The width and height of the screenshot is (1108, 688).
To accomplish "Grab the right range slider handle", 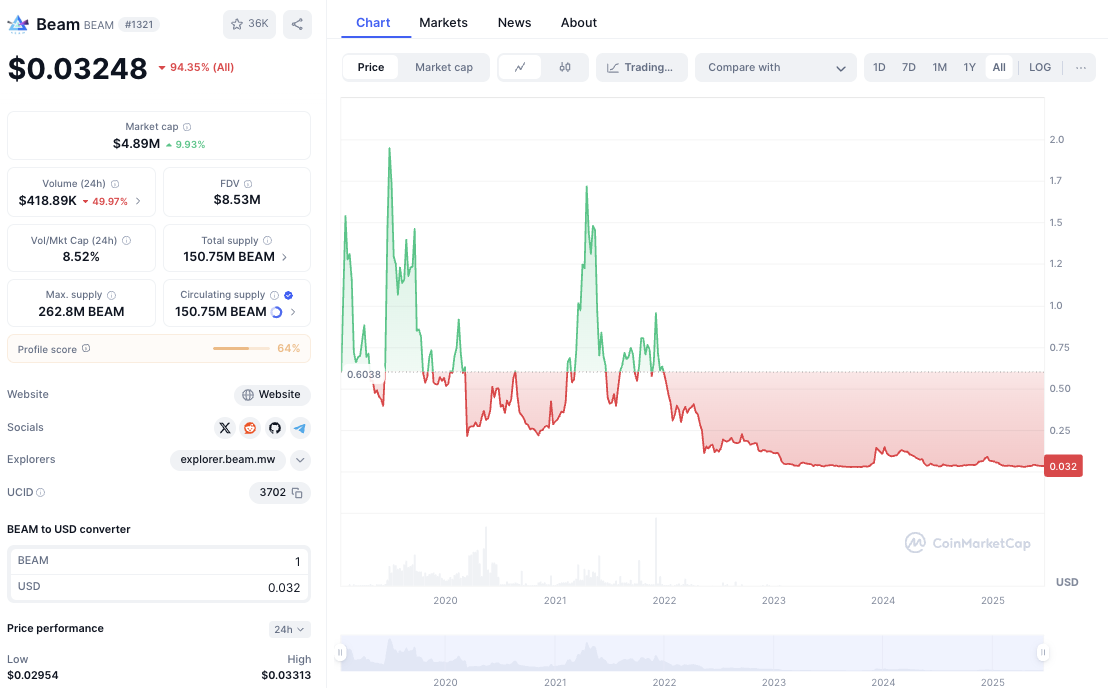I will coord(1043,652).
